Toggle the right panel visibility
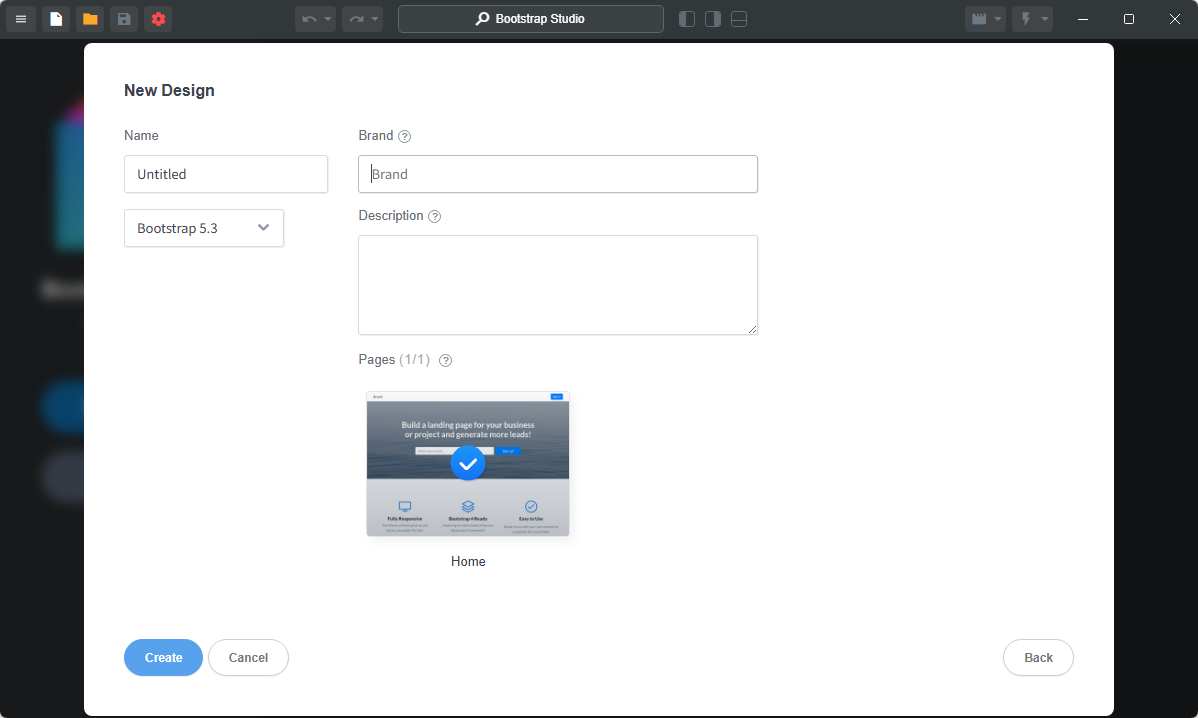This screenshot has height=718, width=1198. coord(712,18)
